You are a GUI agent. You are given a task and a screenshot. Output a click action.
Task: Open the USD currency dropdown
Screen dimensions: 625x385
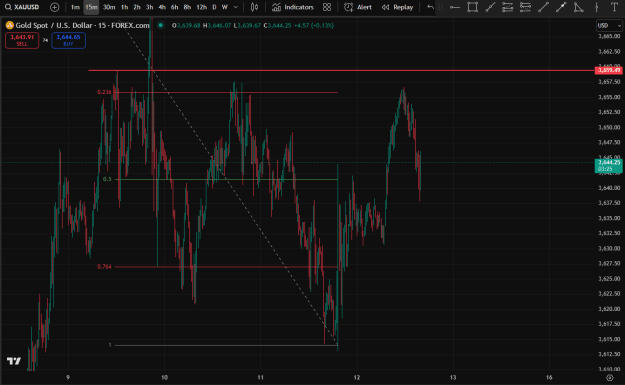pos(609,26)
